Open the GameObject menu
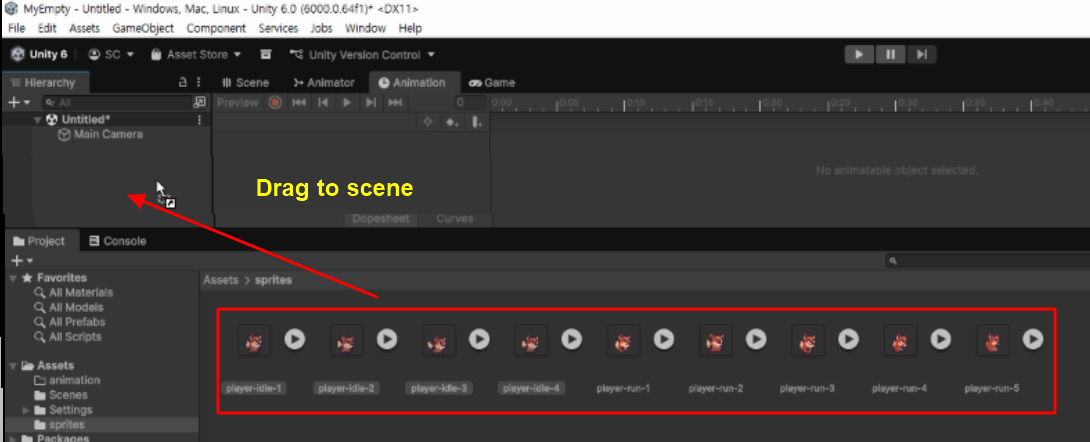The height and width of the screenshot is (442, 1090). point(143,28)
